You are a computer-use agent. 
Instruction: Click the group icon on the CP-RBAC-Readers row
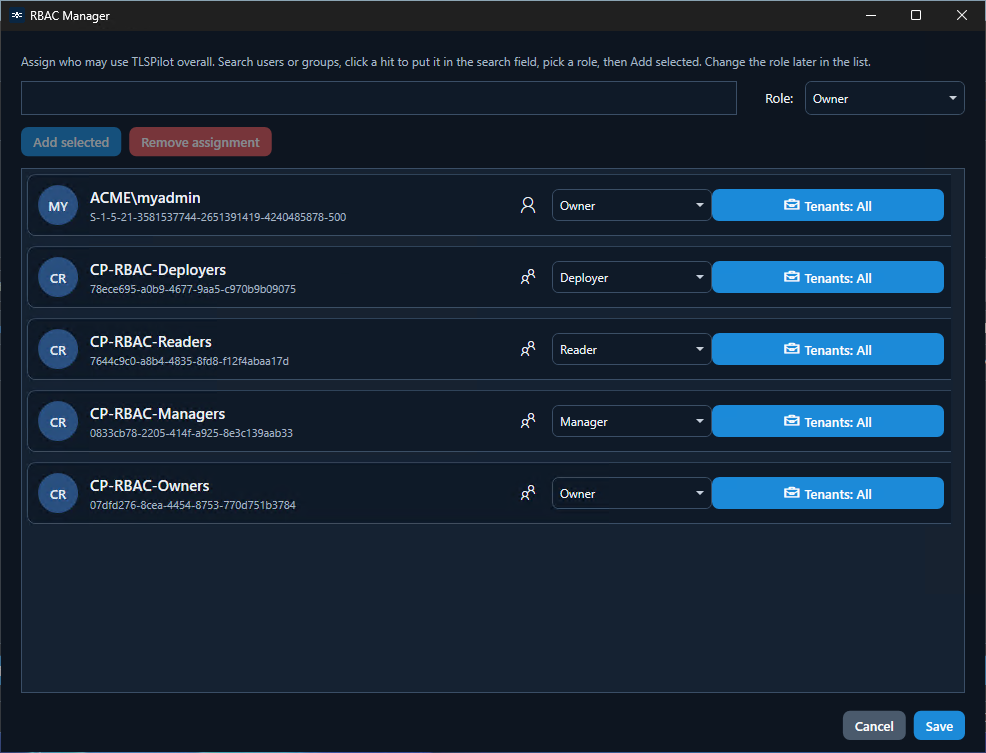[528, 349]
